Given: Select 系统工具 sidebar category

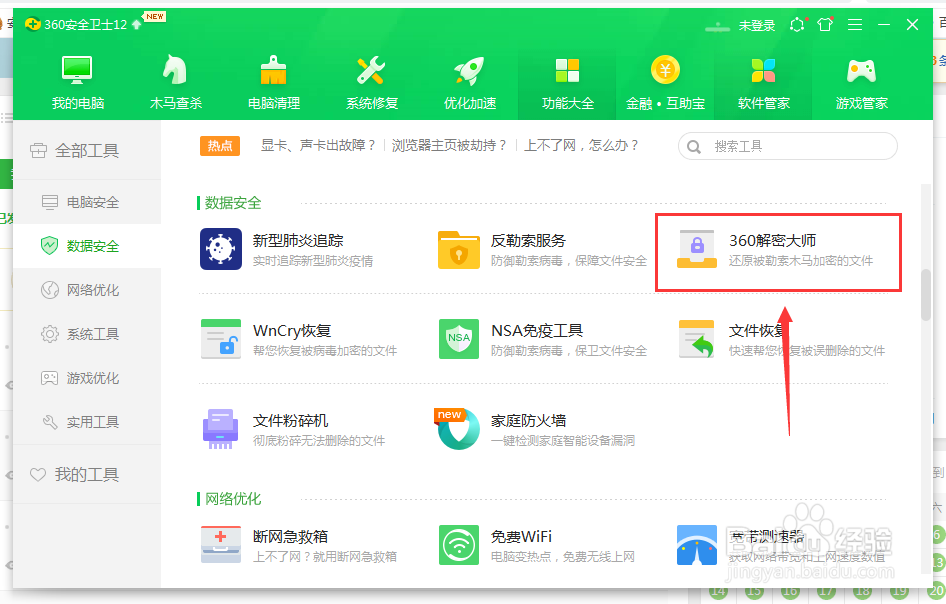Looking at the screenshot, I should (87, 334).
